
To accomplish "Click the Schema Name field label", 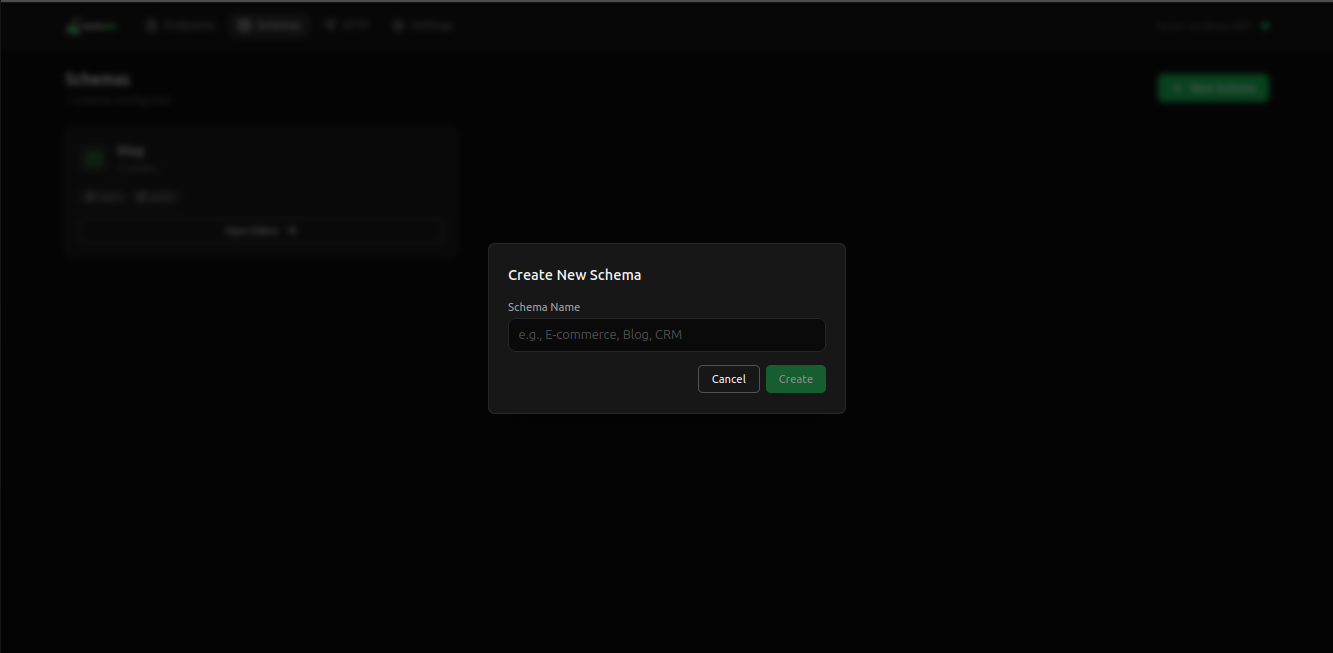I will 543,307.
